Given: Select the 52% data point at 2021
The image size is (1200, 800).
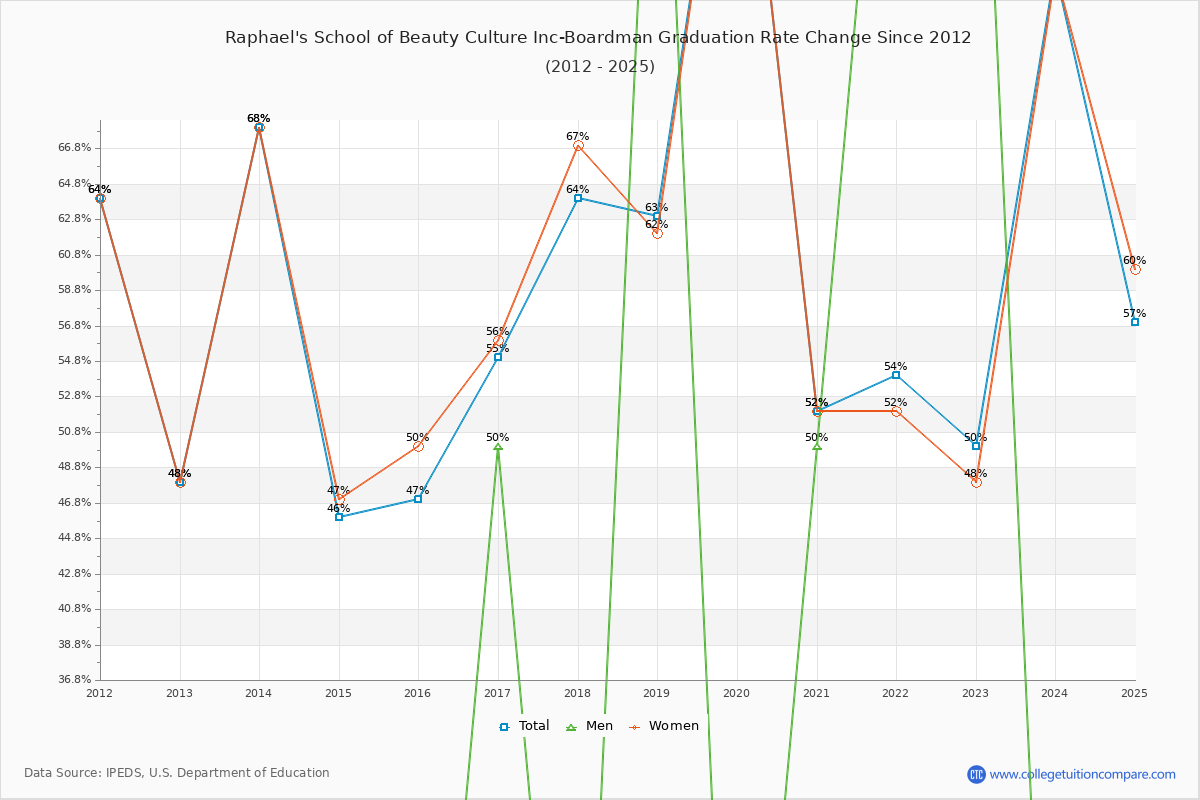Looking at the screenshot, I should (x=817, y=411).
